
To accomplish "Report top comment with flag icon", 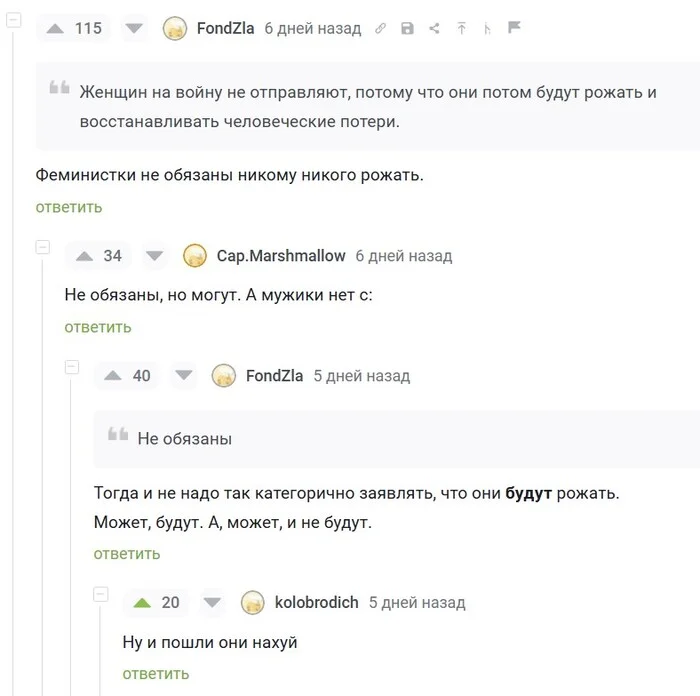I will coord(514,27).
